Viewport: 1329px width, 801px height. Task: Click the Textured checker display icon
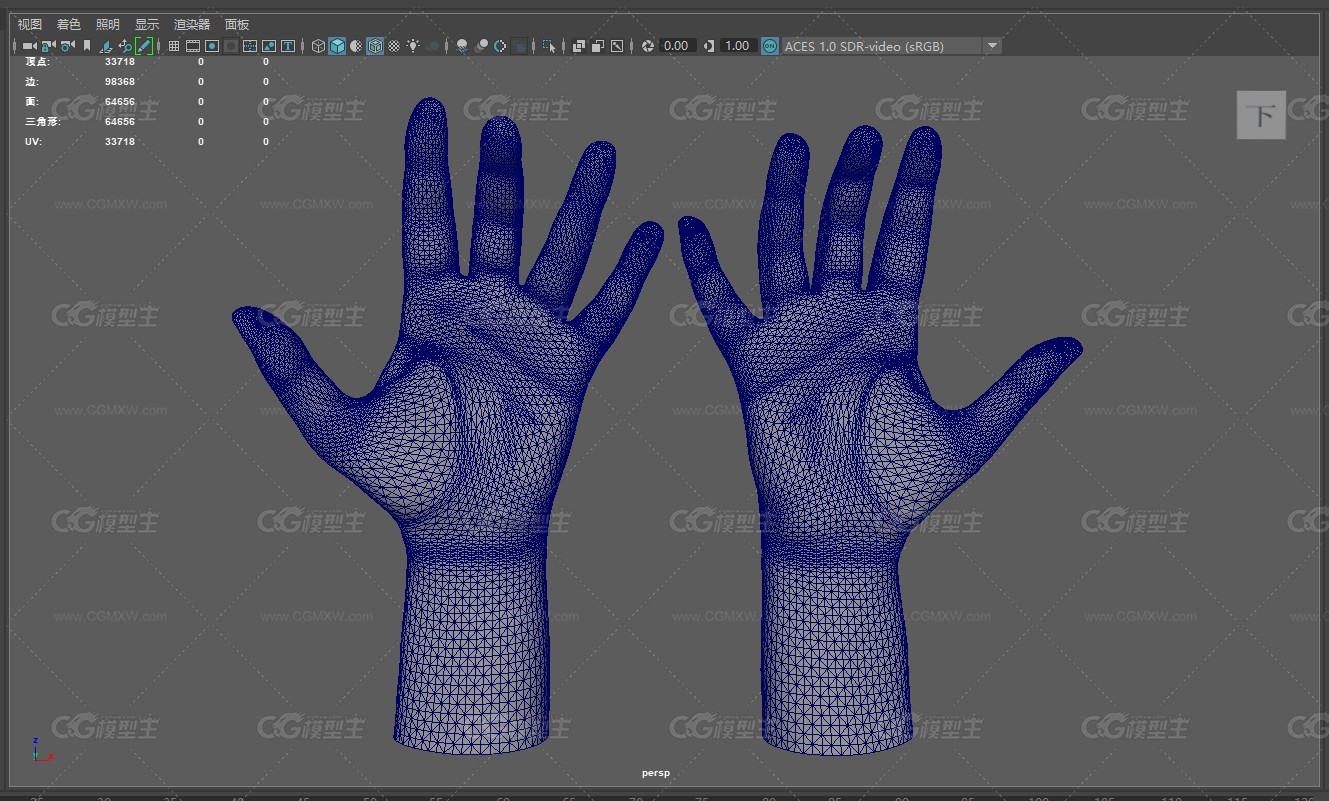[x=394, y=46]
